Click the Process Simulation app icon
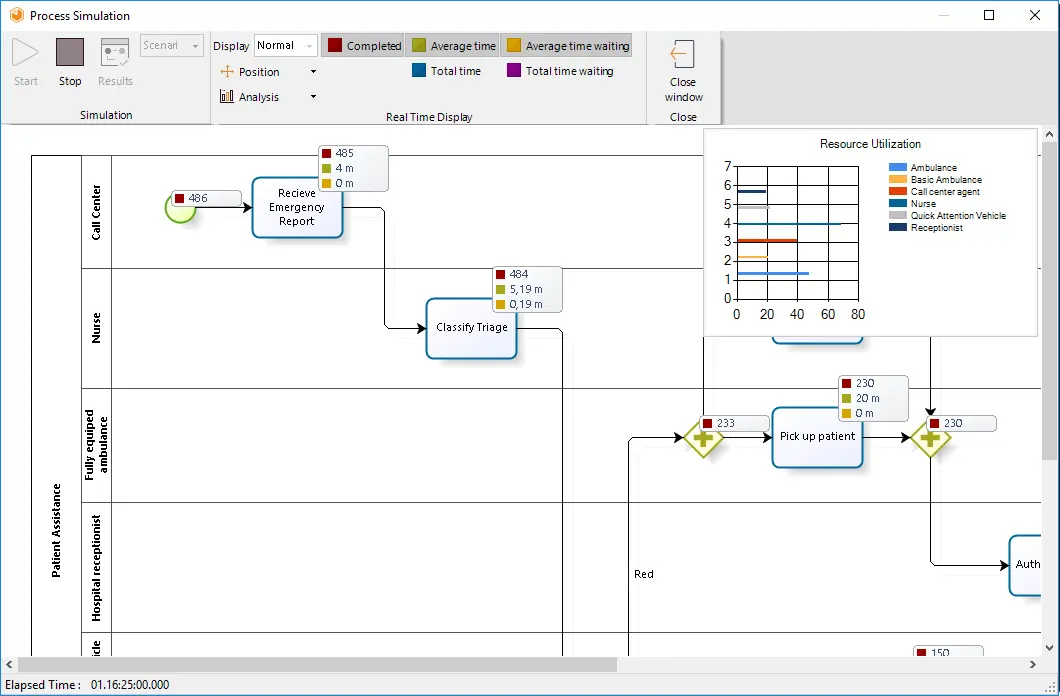Viewport: 1060px width, 696px height. (x=16, y=15)
